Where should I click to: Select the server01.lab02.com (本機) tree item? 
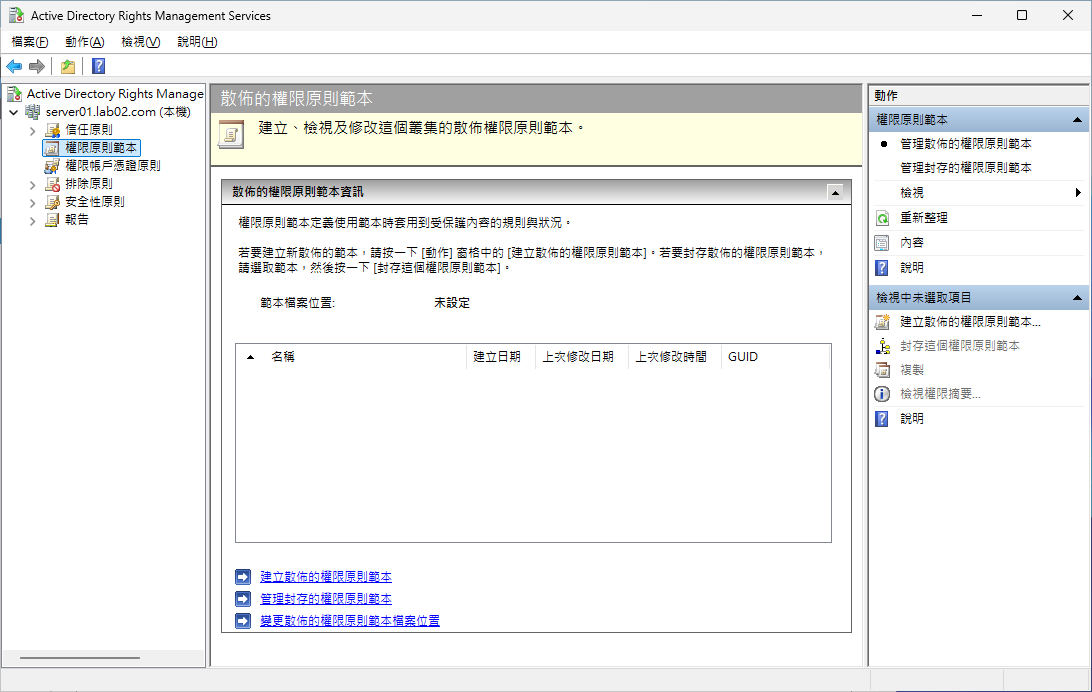point(118,111)
